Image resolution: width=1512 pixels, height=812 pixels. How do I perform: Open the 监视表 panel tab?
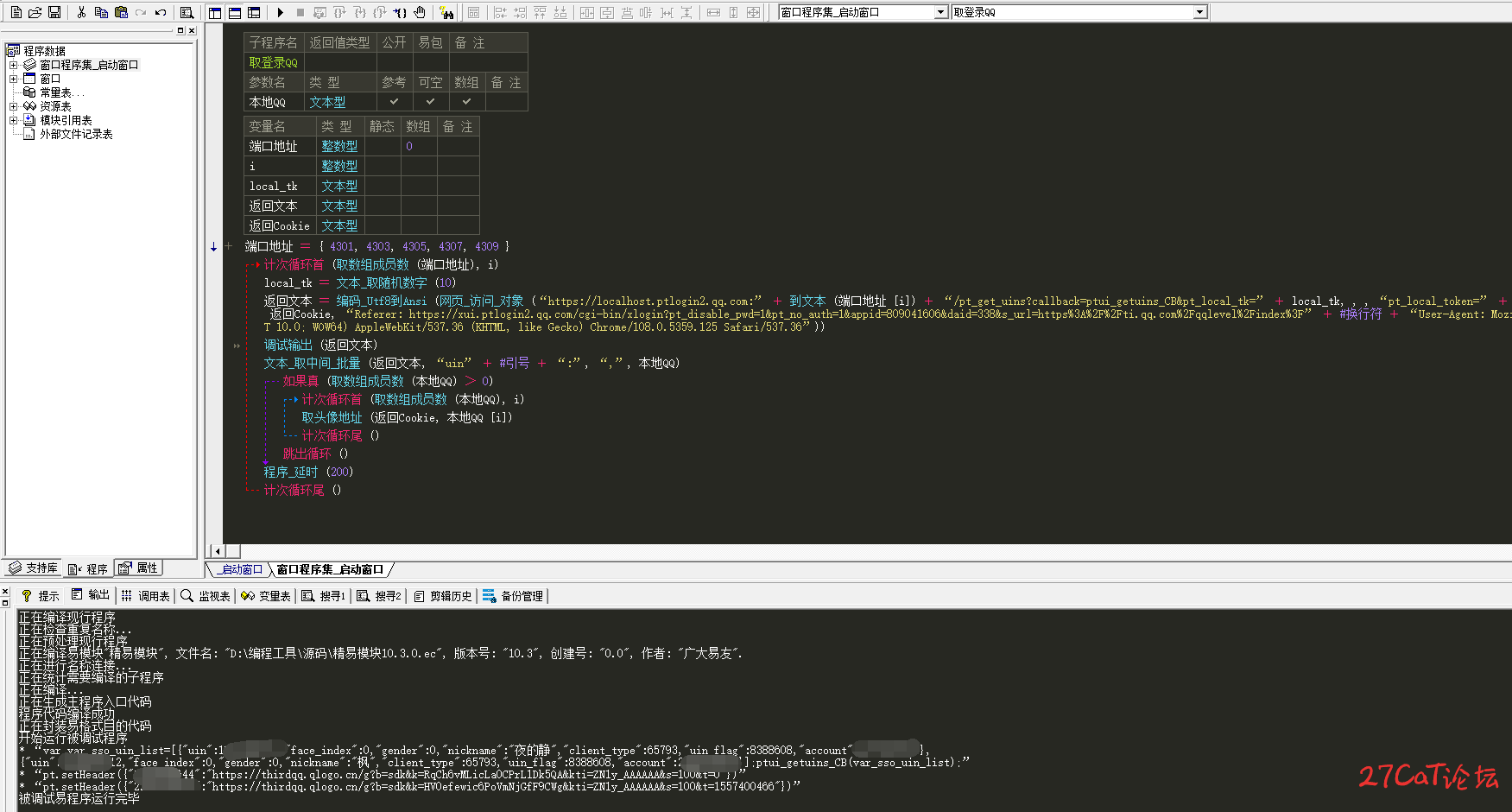pyautogui.click(x=206, y=596)
